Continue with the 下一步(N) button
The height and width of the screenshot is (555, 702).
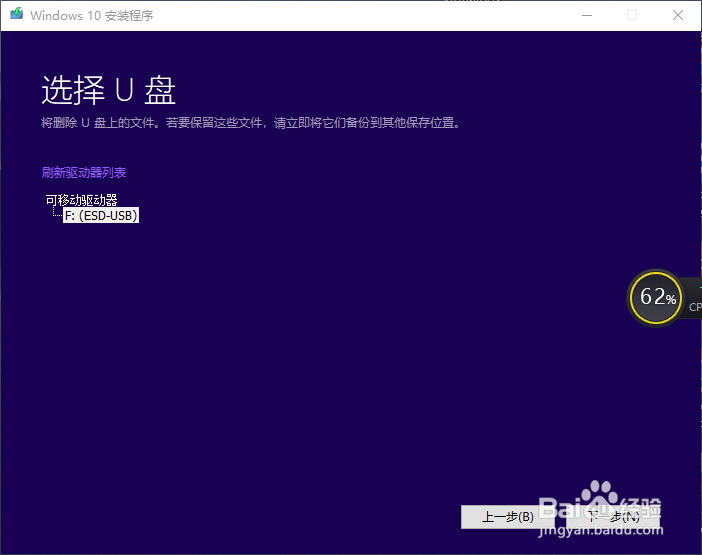(613, 517)
